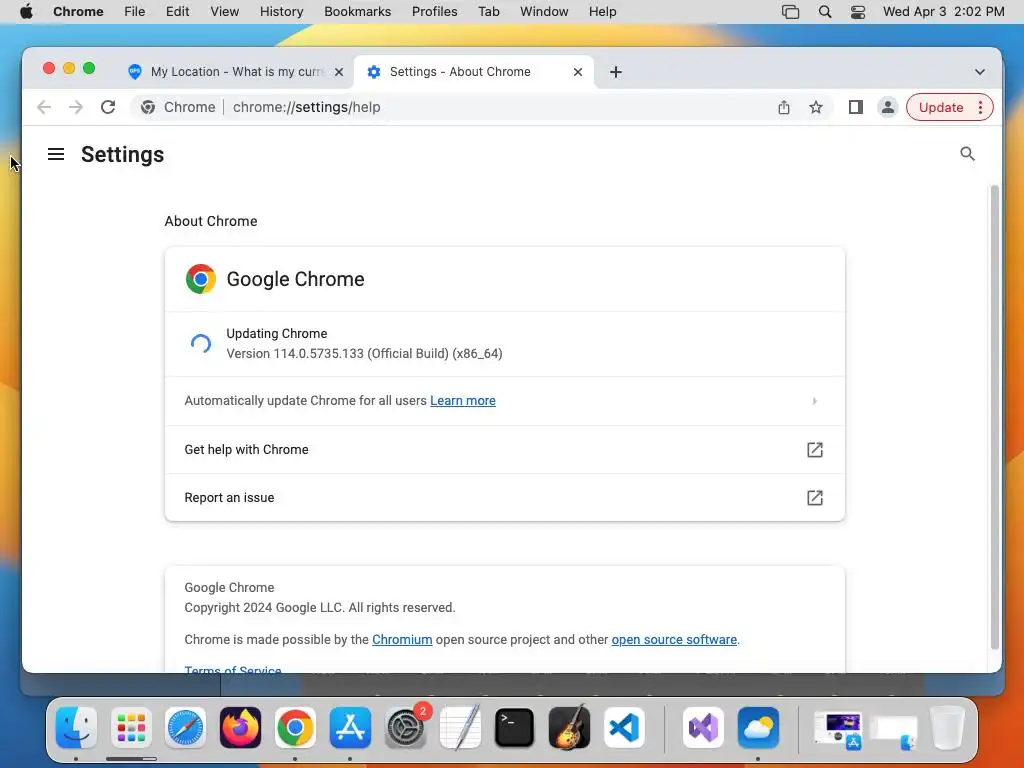1024x768 pixels.
Task: Click Google Chrome in the dock
Action: click(295, 728)
